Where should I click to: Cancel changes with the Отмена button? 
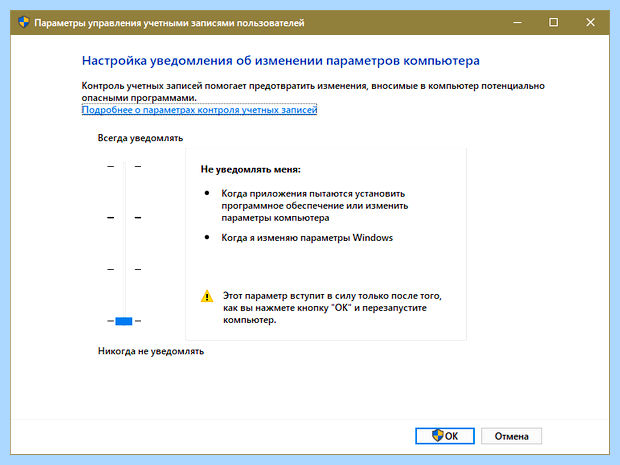[511, 436]
